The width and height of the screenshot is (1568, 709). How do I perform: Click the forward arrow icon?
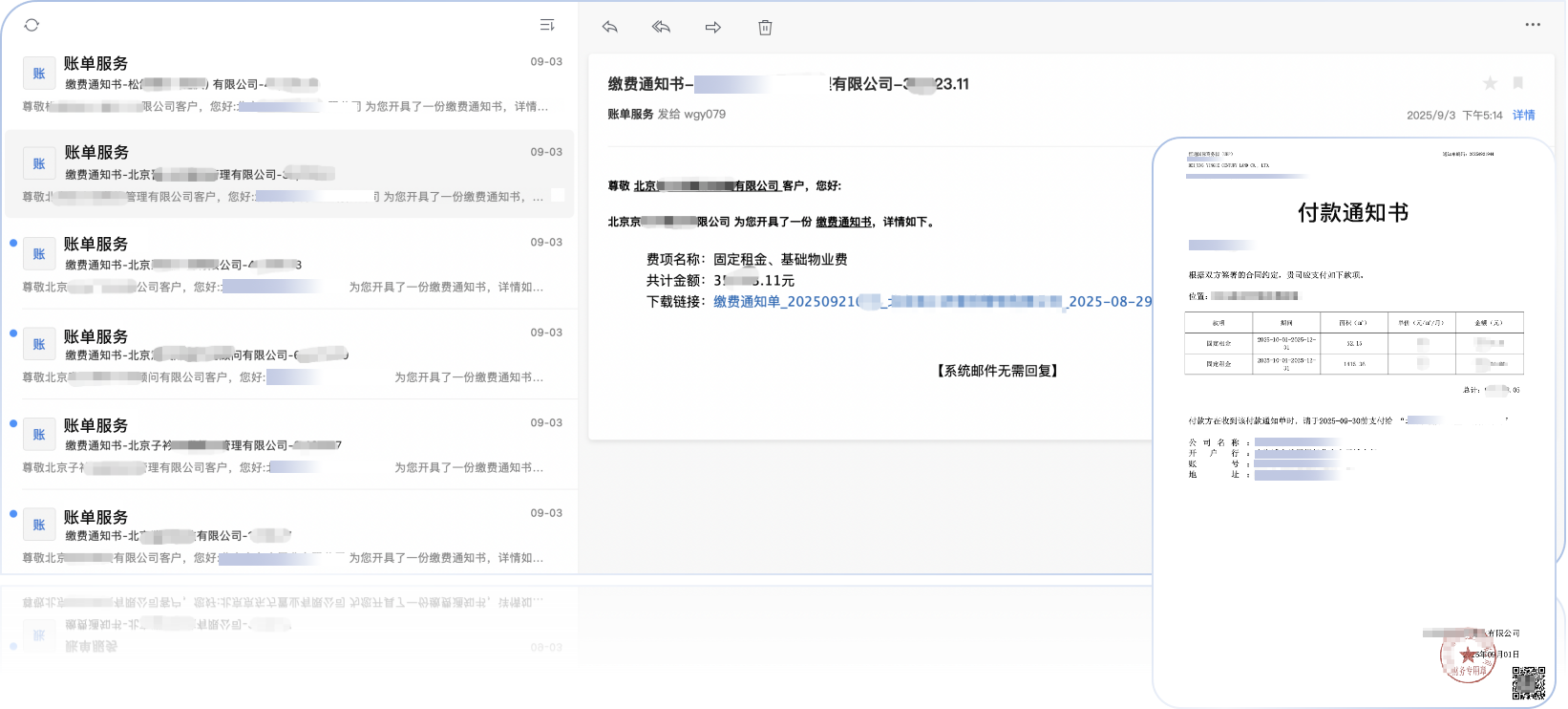[x=712, y=27]
